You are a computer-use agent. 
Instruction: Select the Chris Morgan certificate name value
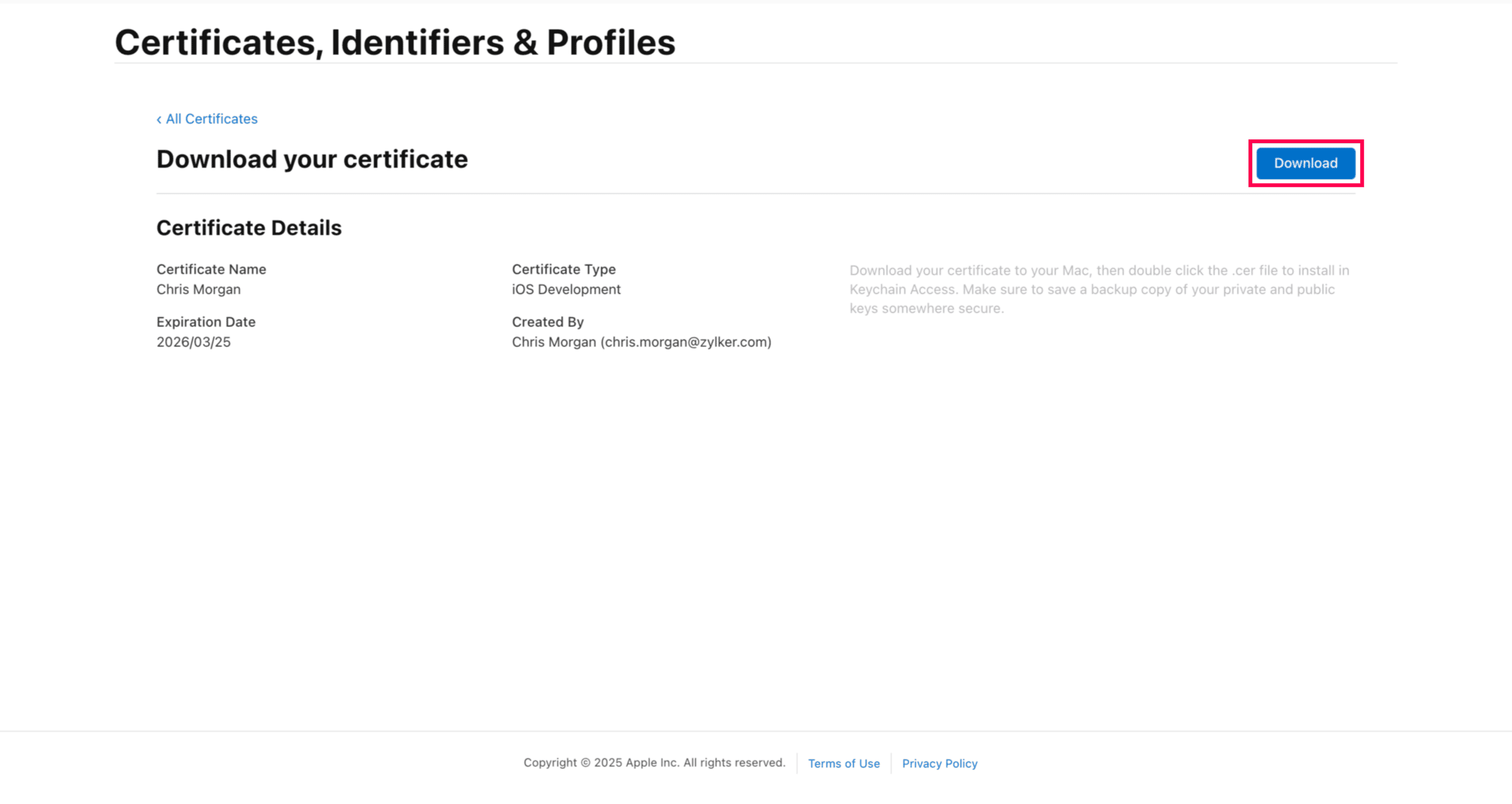[x=198, y=289]
